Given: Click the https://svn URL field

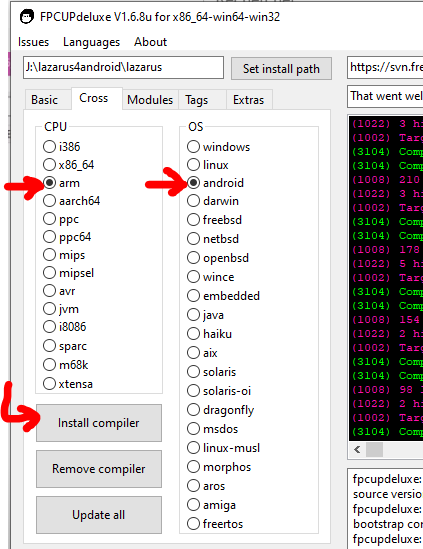Looking at the screenshot, I should [x=385, y=67].
